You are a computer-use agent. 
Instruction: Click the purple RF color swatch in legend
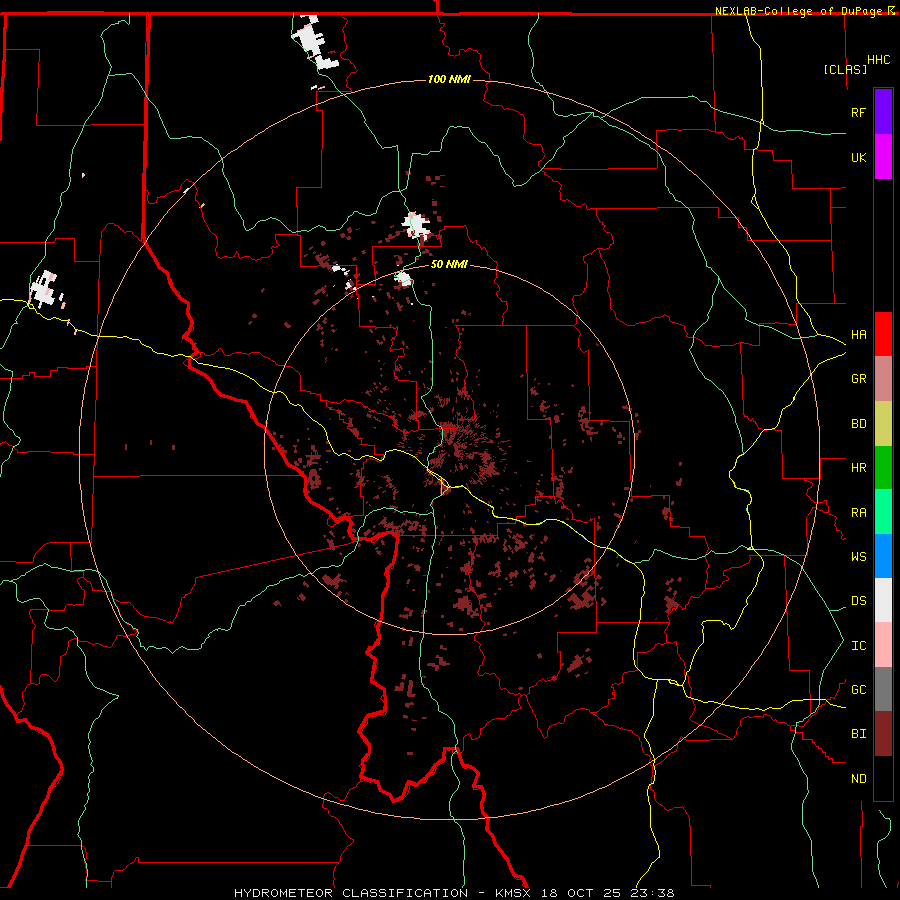[x=883, y=112]
